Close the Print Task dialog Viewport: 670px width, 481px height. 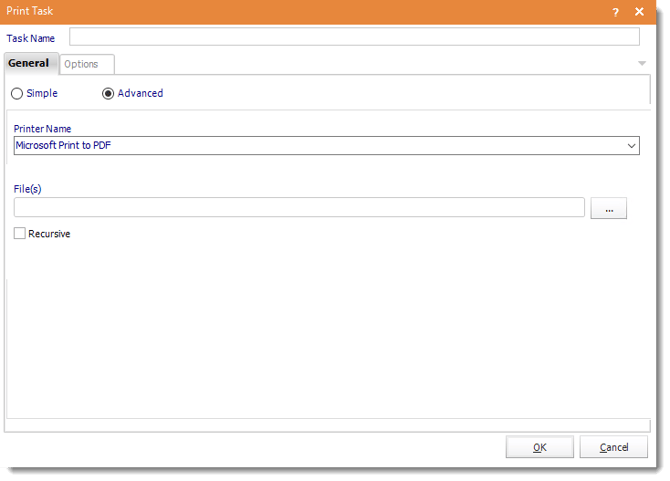(x=639, y=11)
